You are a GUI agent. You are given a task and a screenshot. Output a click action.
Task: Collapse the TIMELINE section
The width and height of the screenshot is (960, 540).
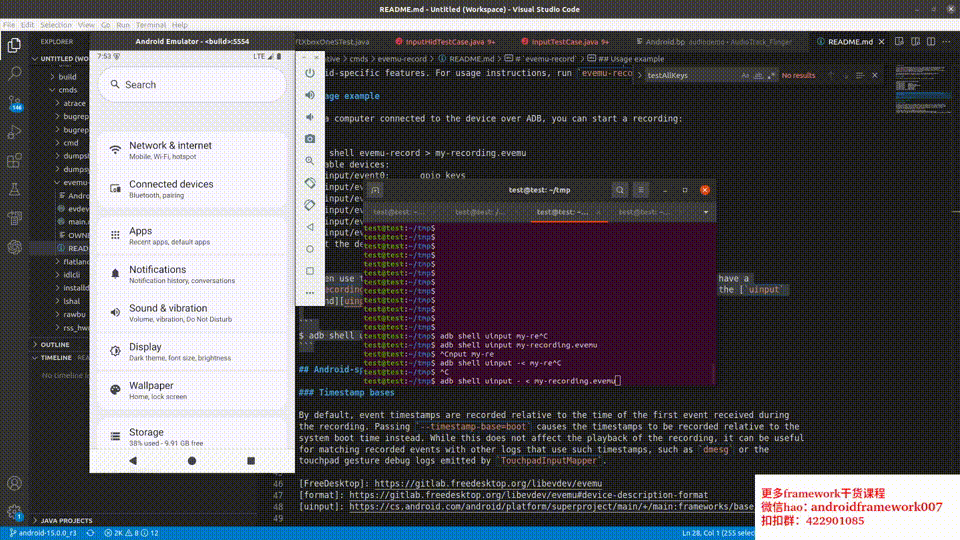[x=56, y=358]
